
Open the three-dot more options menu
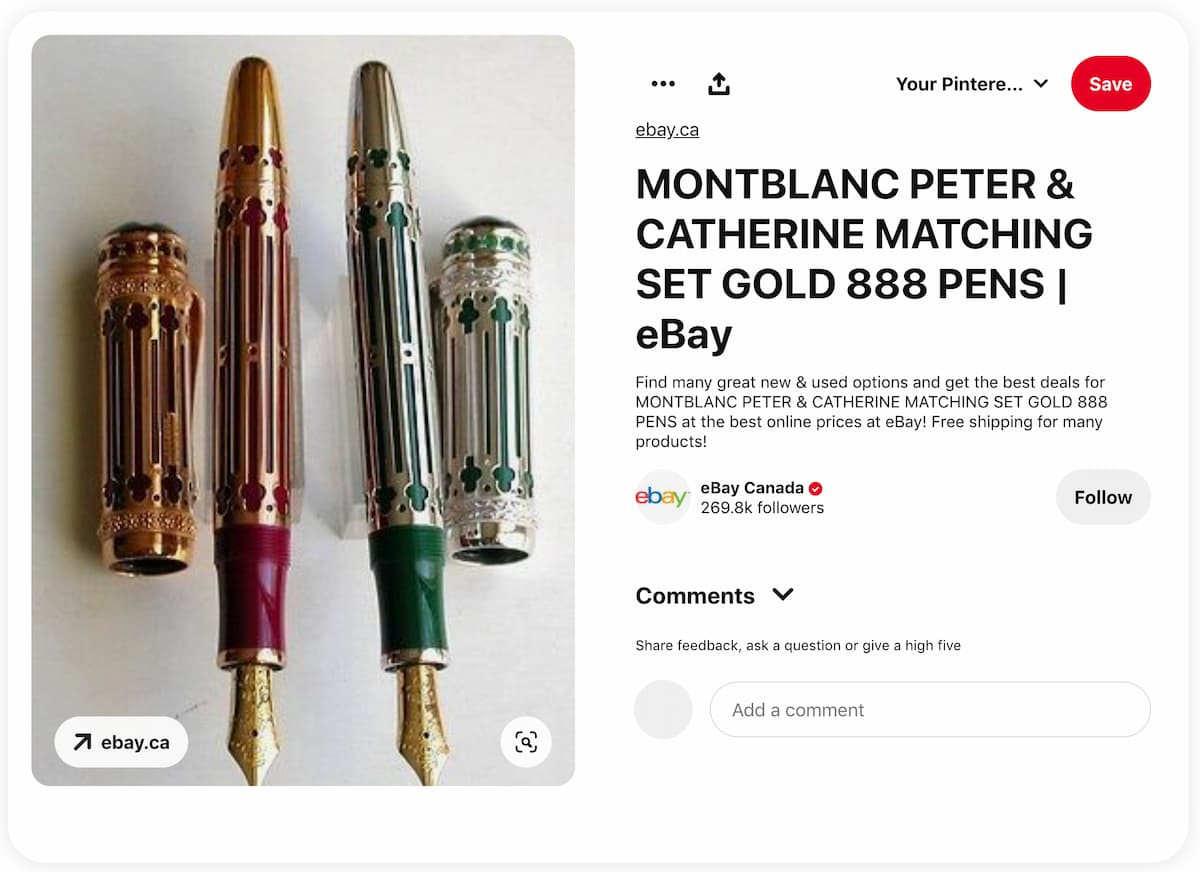(x=663, y=84)
